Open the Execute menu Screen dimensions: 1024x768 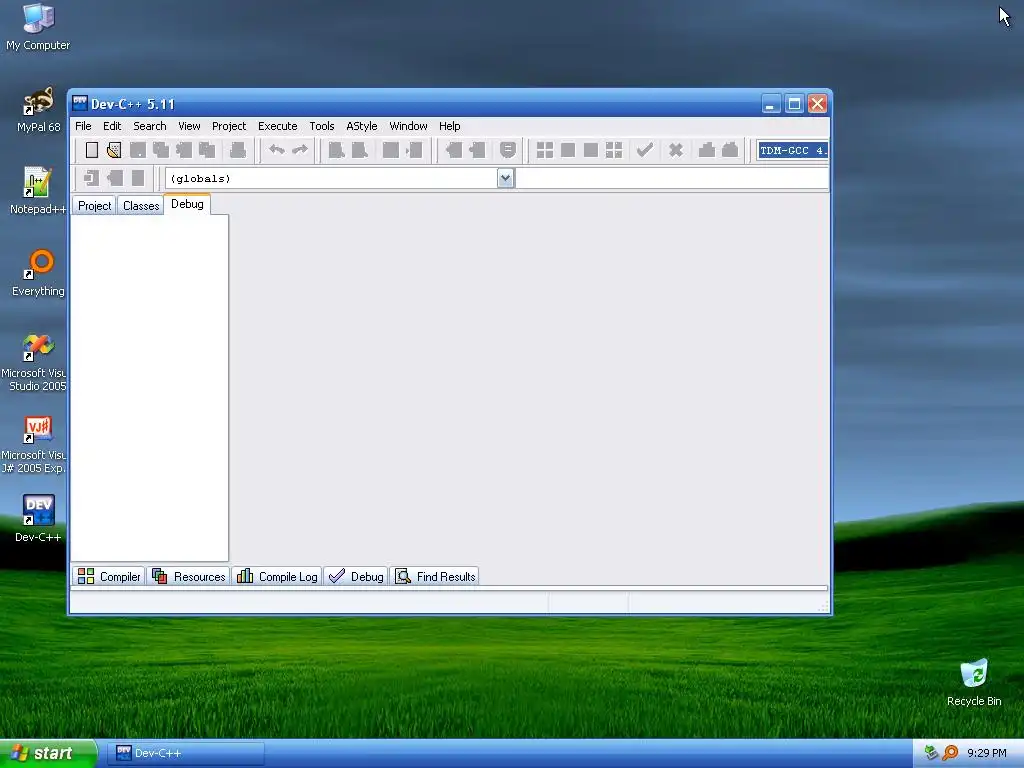(x=277, y=126)
